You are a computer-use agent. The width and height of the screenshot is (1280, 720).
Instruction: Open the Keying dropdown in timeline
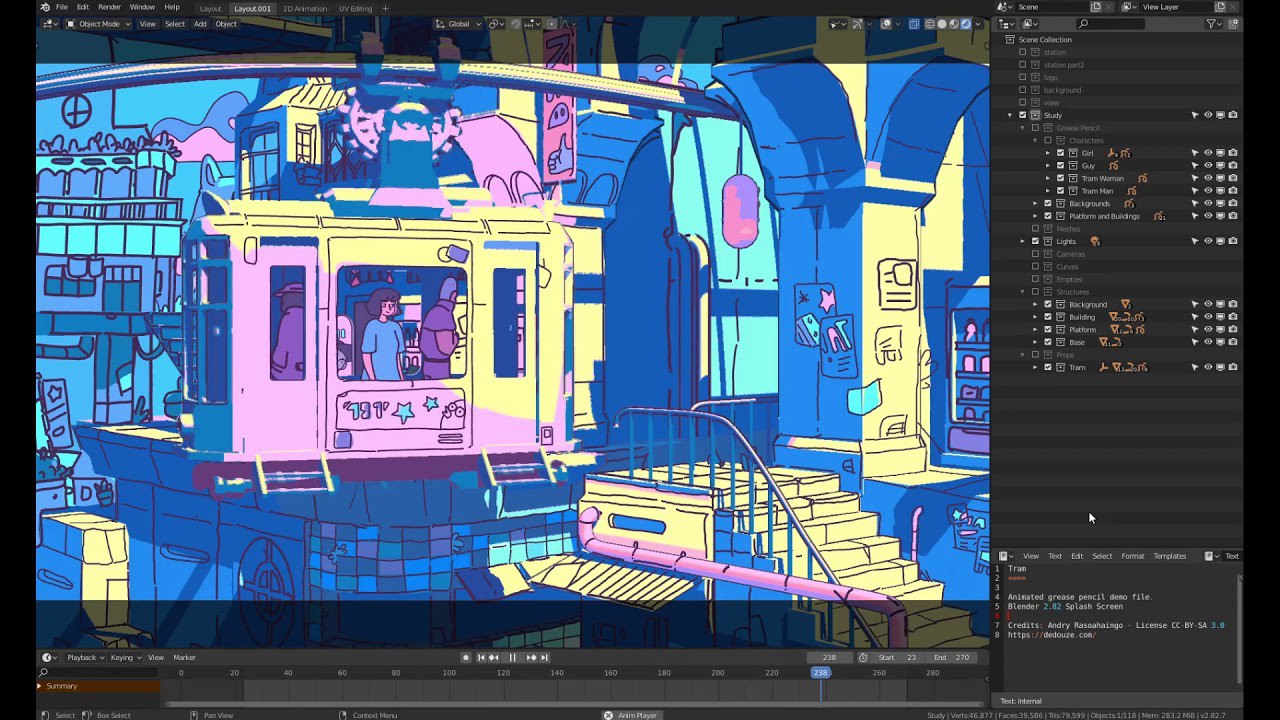124,657
